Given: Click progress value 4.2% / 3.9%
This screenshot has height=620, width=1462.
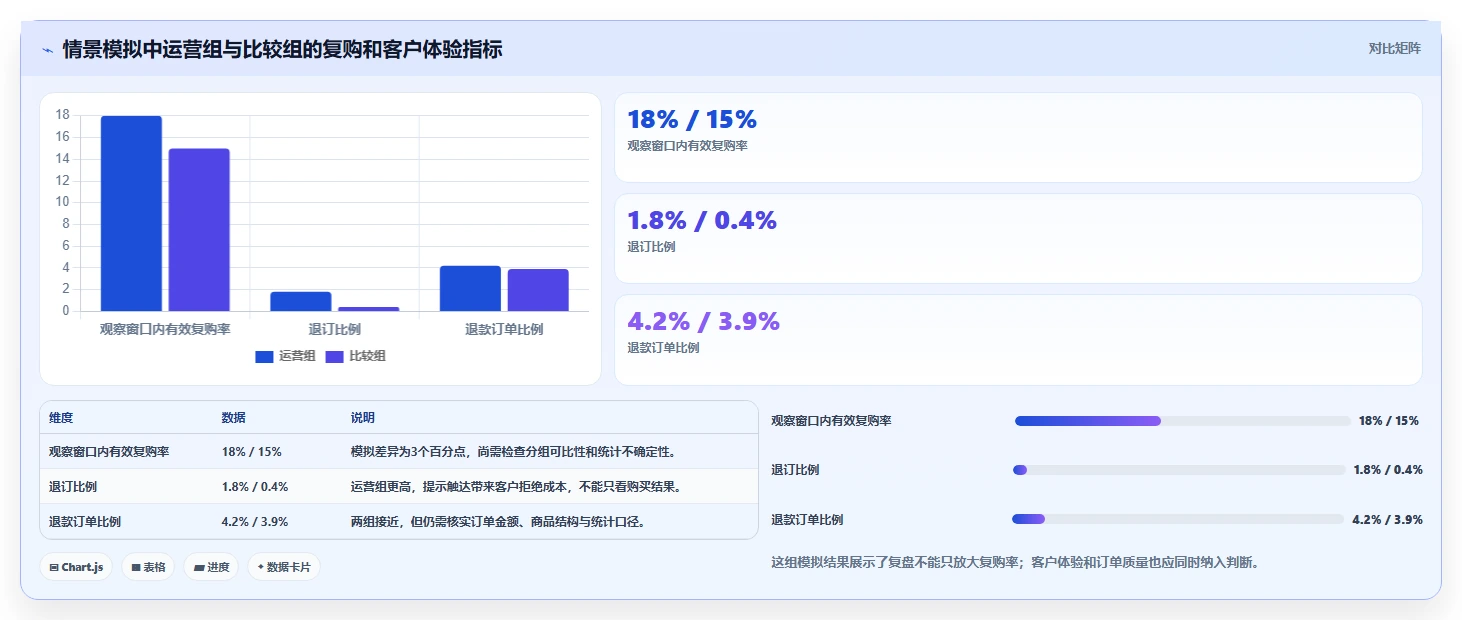Looking at the screenshot, I should pyautogui.click(x=1387, y=520).
